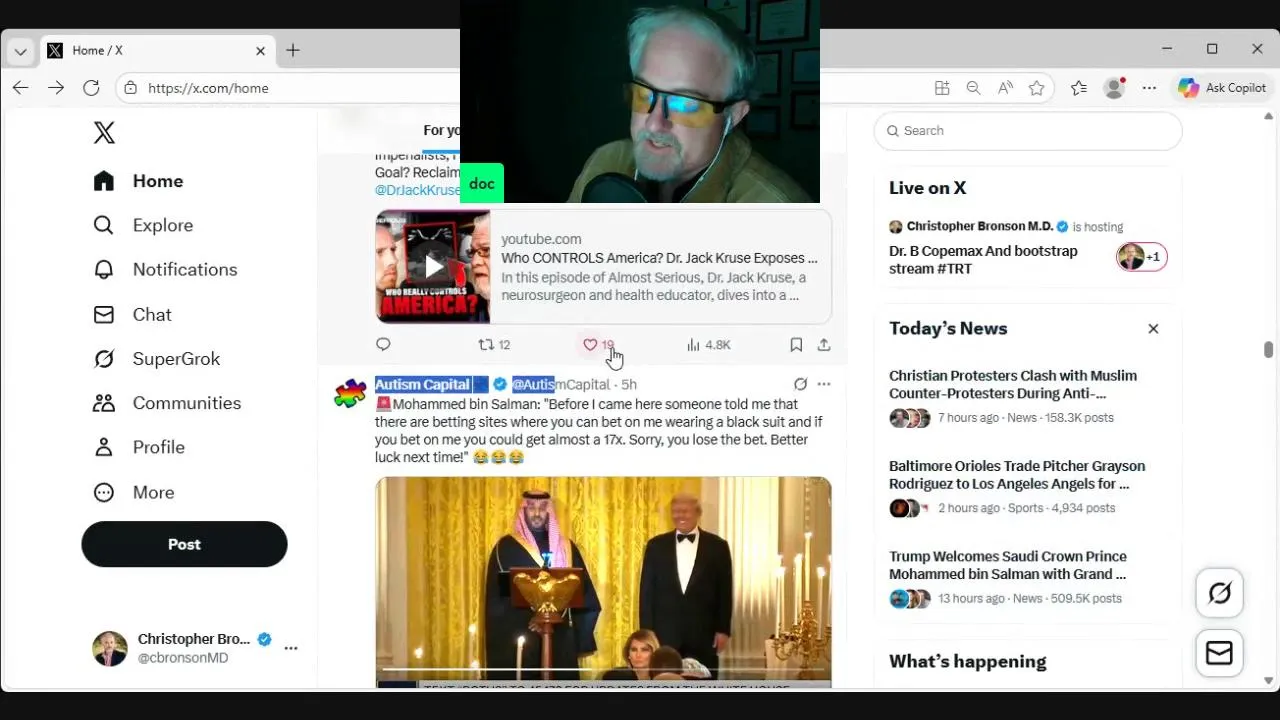This screenshot has width=1280, height=720.
Task: Open Christian Protesters Clash news story
Action: coord(1013,385)
